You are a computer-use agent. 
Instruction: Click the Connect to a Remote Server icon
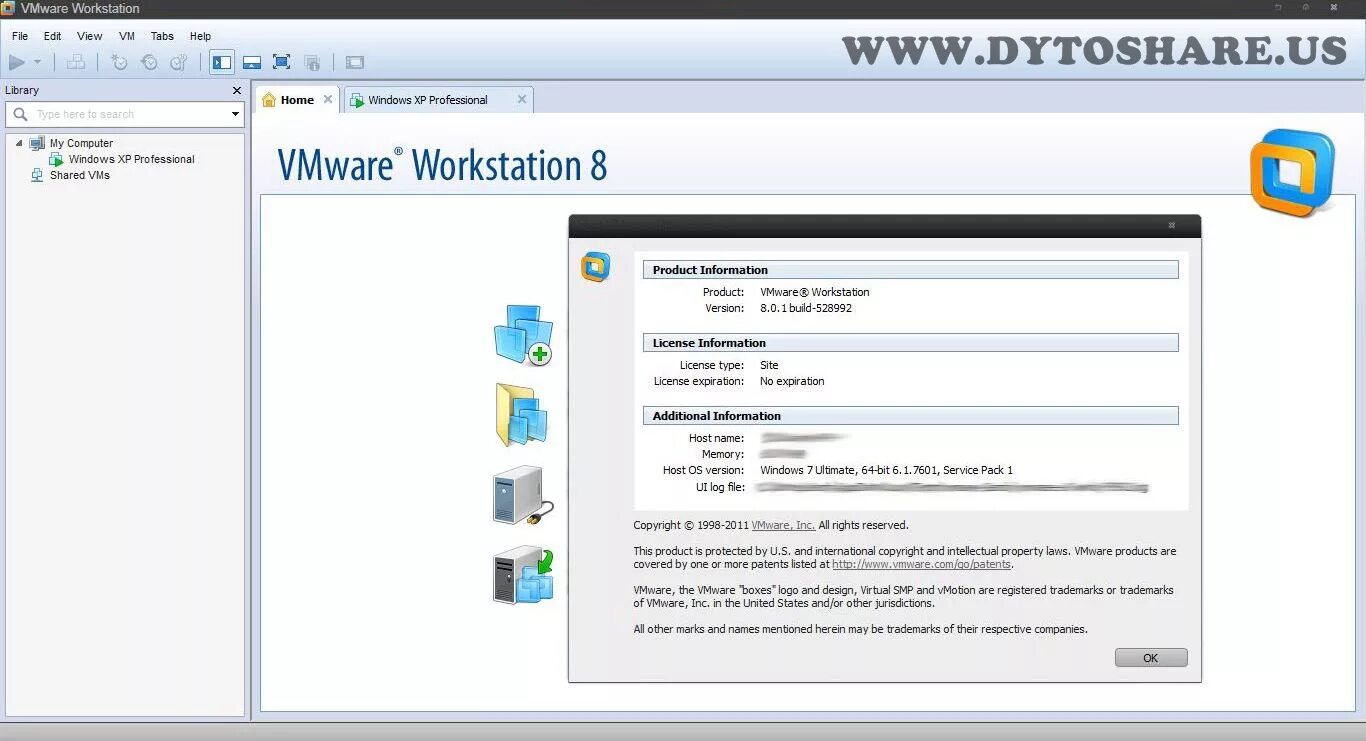(522, 496)
